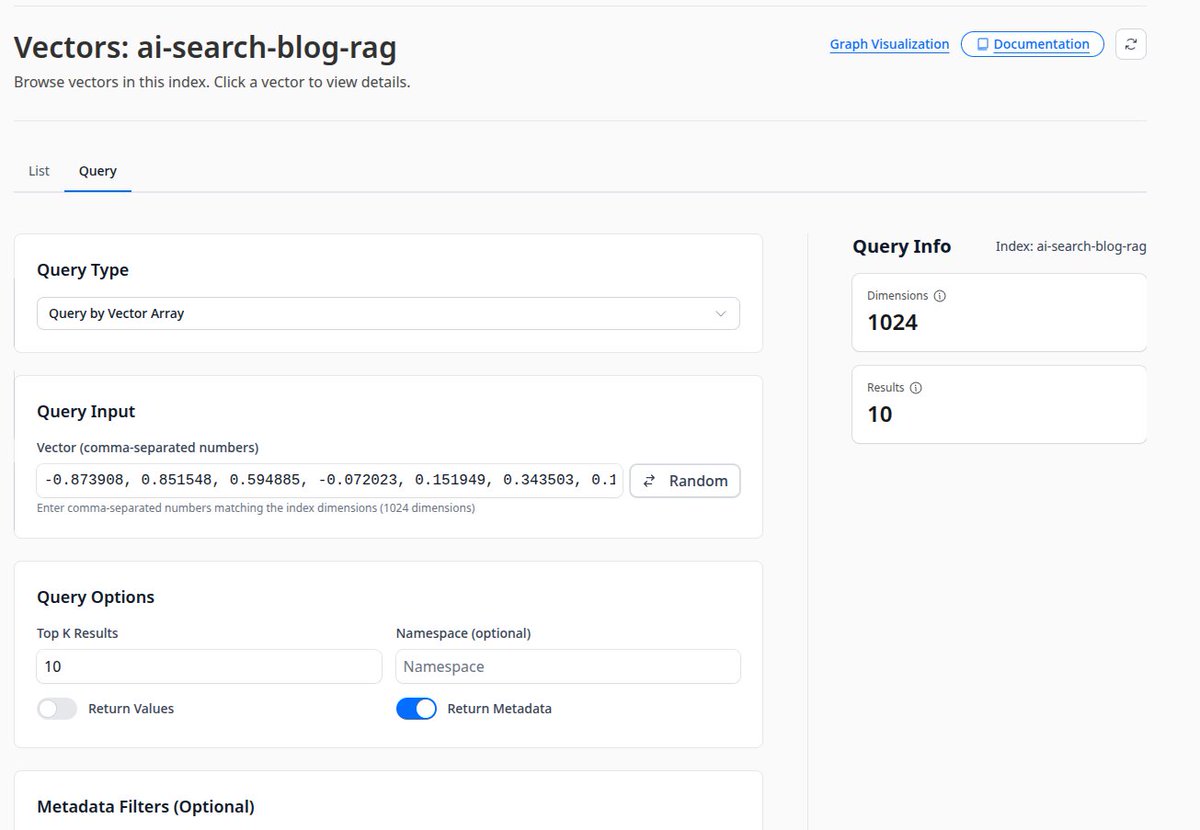Viewport: 1200px width, 830px height.
Task: Disable the Return Metadata toggle
Action: point(417,708)
